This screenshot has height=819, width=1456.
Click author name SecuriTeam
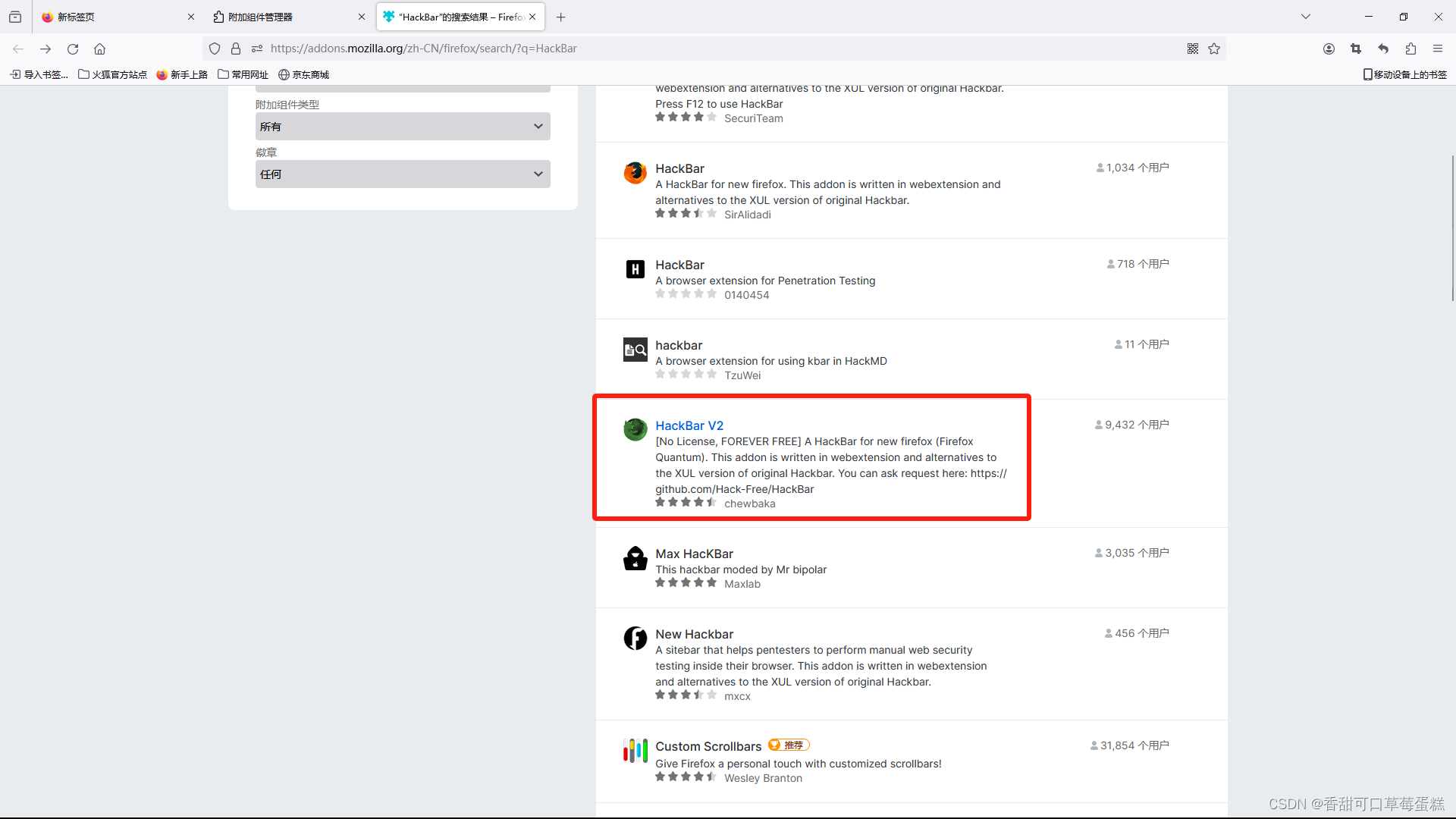[x=753, y=118]
